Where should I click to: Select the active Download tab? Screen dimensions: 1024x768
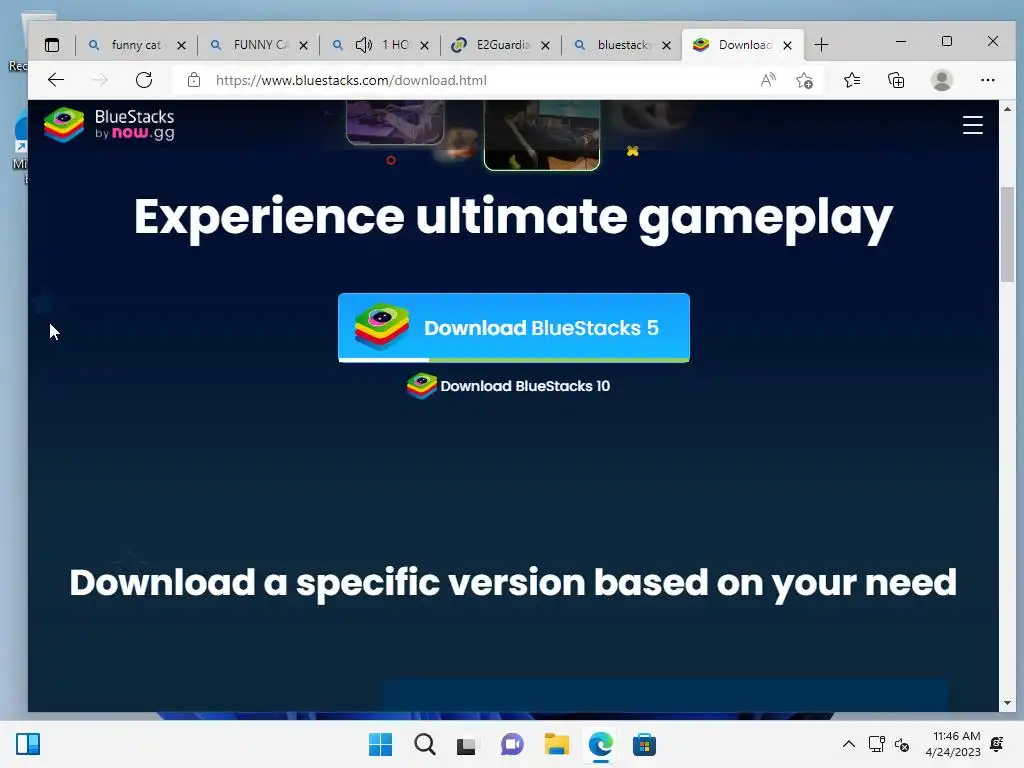[743, 45]
